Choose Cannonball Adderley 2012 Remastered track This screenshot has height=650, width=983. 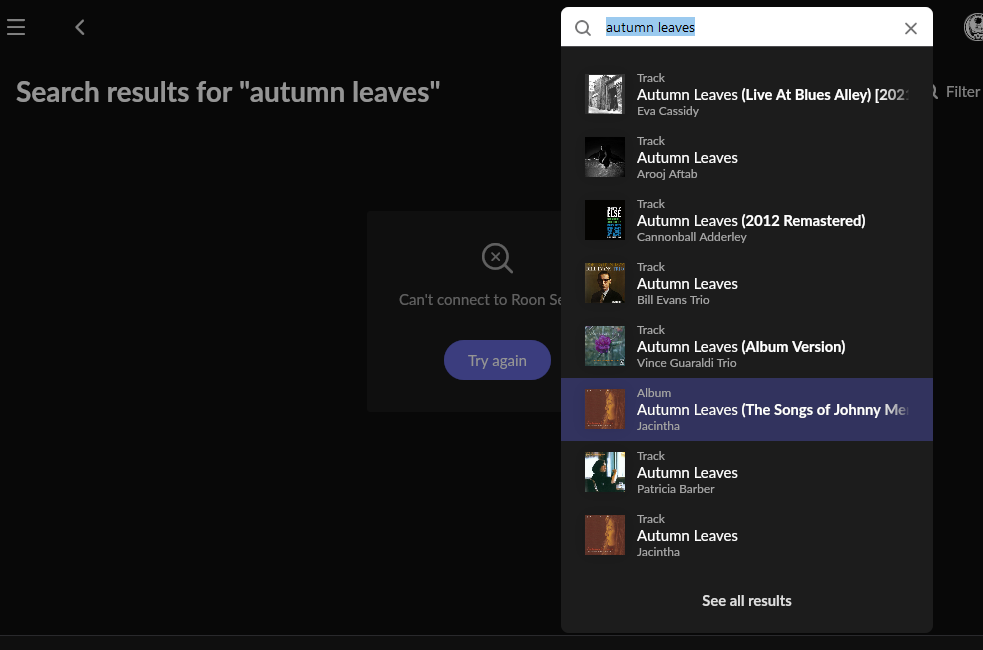click(747, 221)
